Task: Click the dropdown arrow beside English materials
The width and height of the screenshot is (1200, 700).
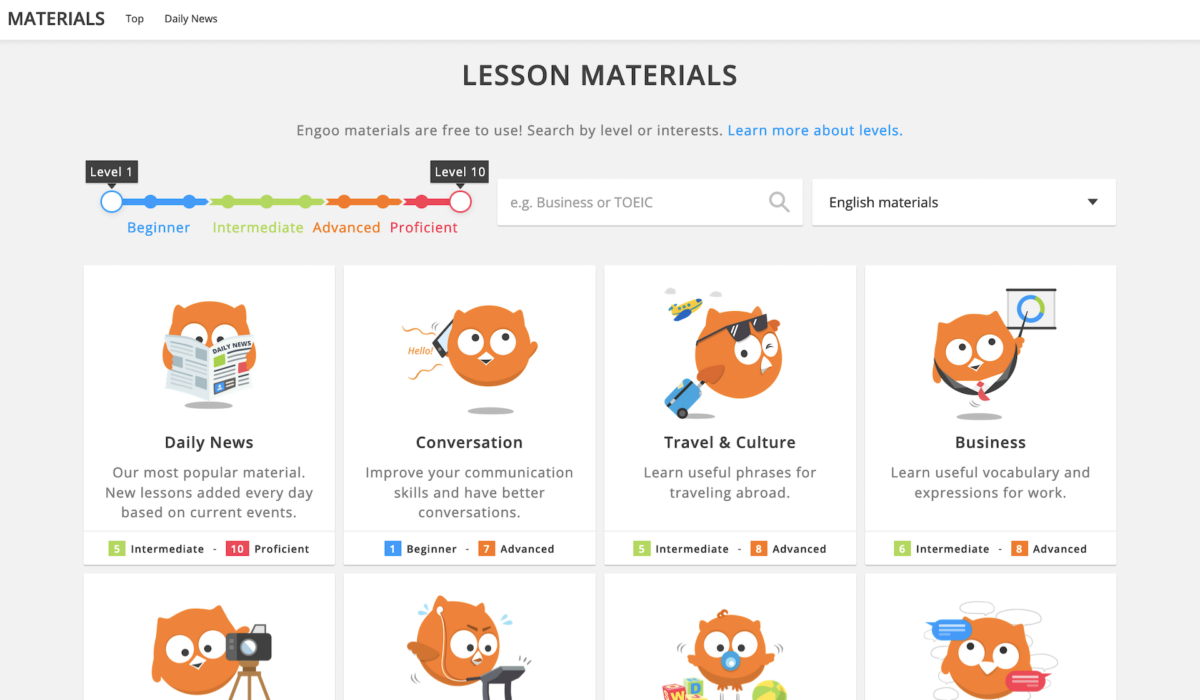Action: (1093, 202)
